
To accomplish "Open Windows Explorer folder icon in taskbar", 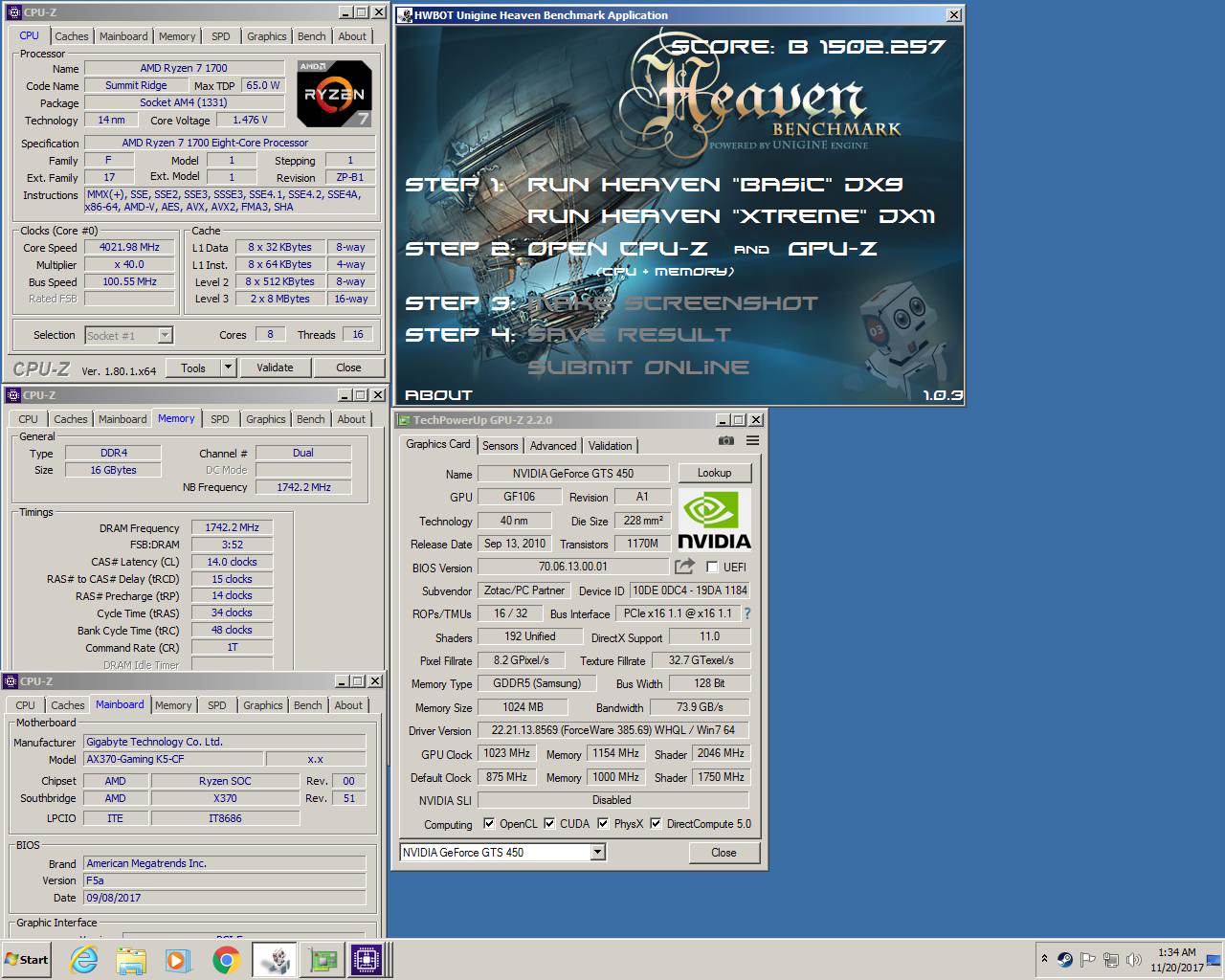I will click(131, 959).
